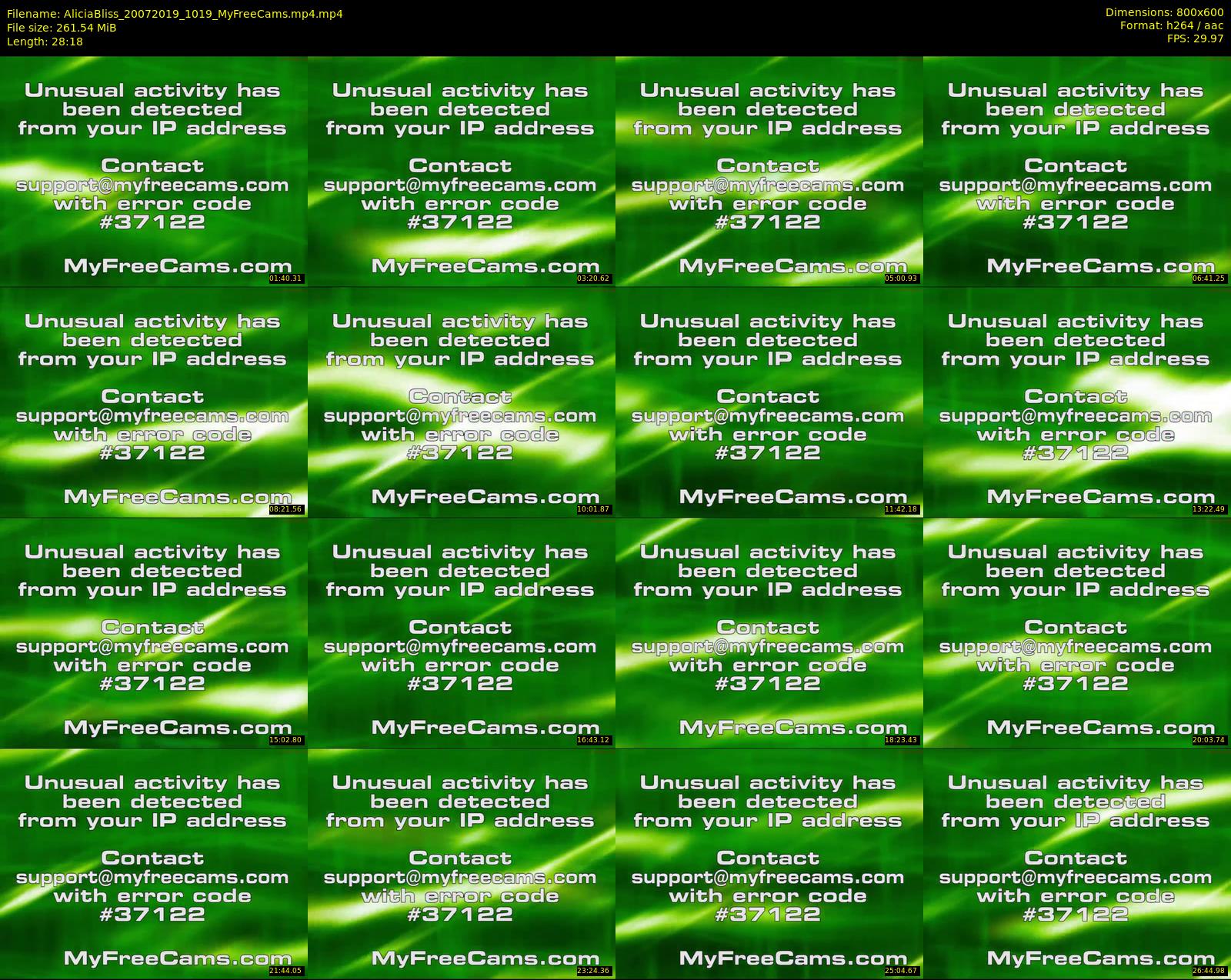
Task: Select the thumbnail marked 15:02.80
Action: point(153,632)
